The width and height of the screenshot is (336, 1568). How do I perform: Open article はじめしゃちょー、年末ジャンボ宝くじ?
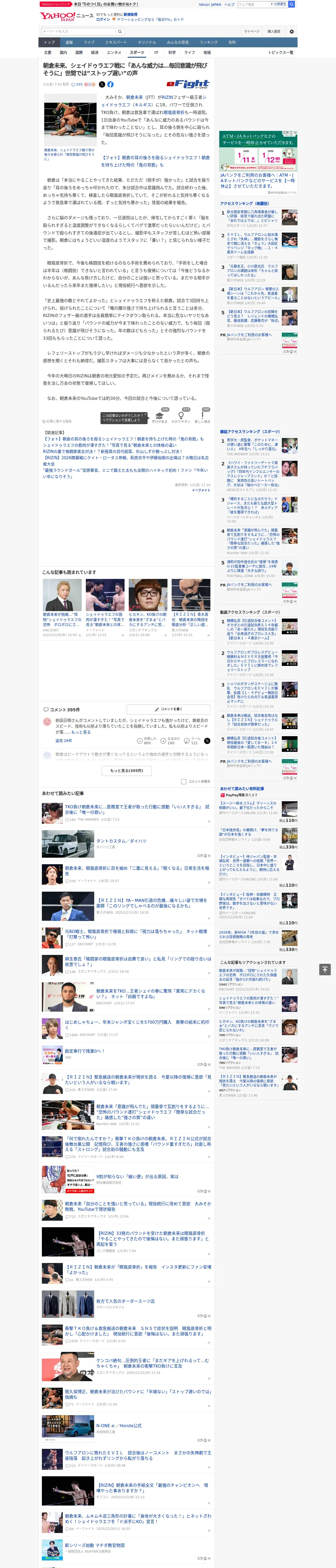tap(137, 1025)
